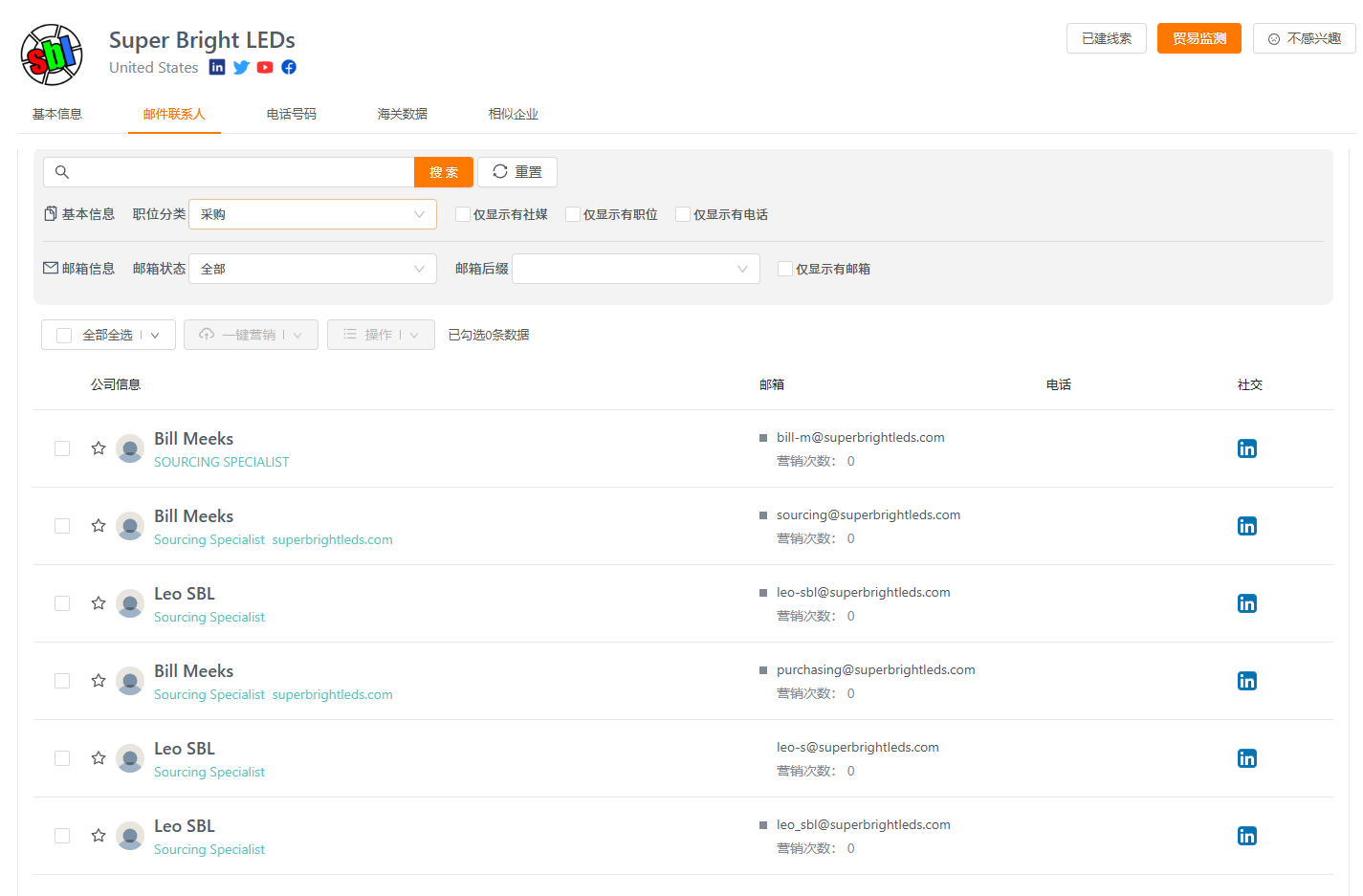1363x896 pixels.
Task: Open the 邮箱状态 dropdown showing 全部
Action: point(313,269)
